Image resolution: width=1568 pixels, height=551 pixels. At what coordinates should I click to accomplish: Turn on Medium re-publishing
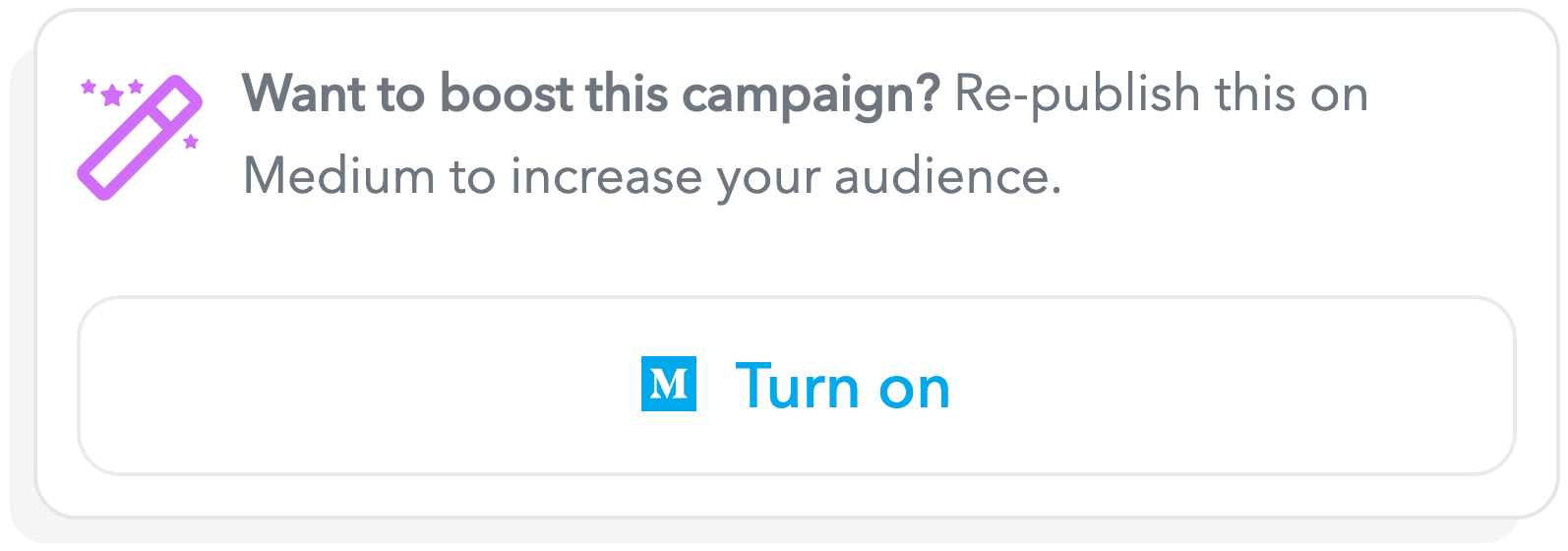click(x=796, y=386)
